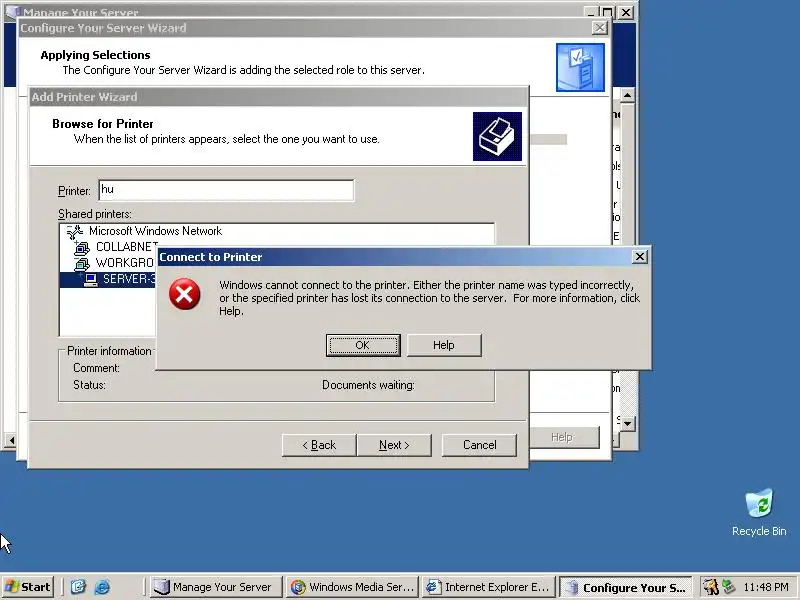Click the Configure Your Server Wizard header graphic

[580, 67]
